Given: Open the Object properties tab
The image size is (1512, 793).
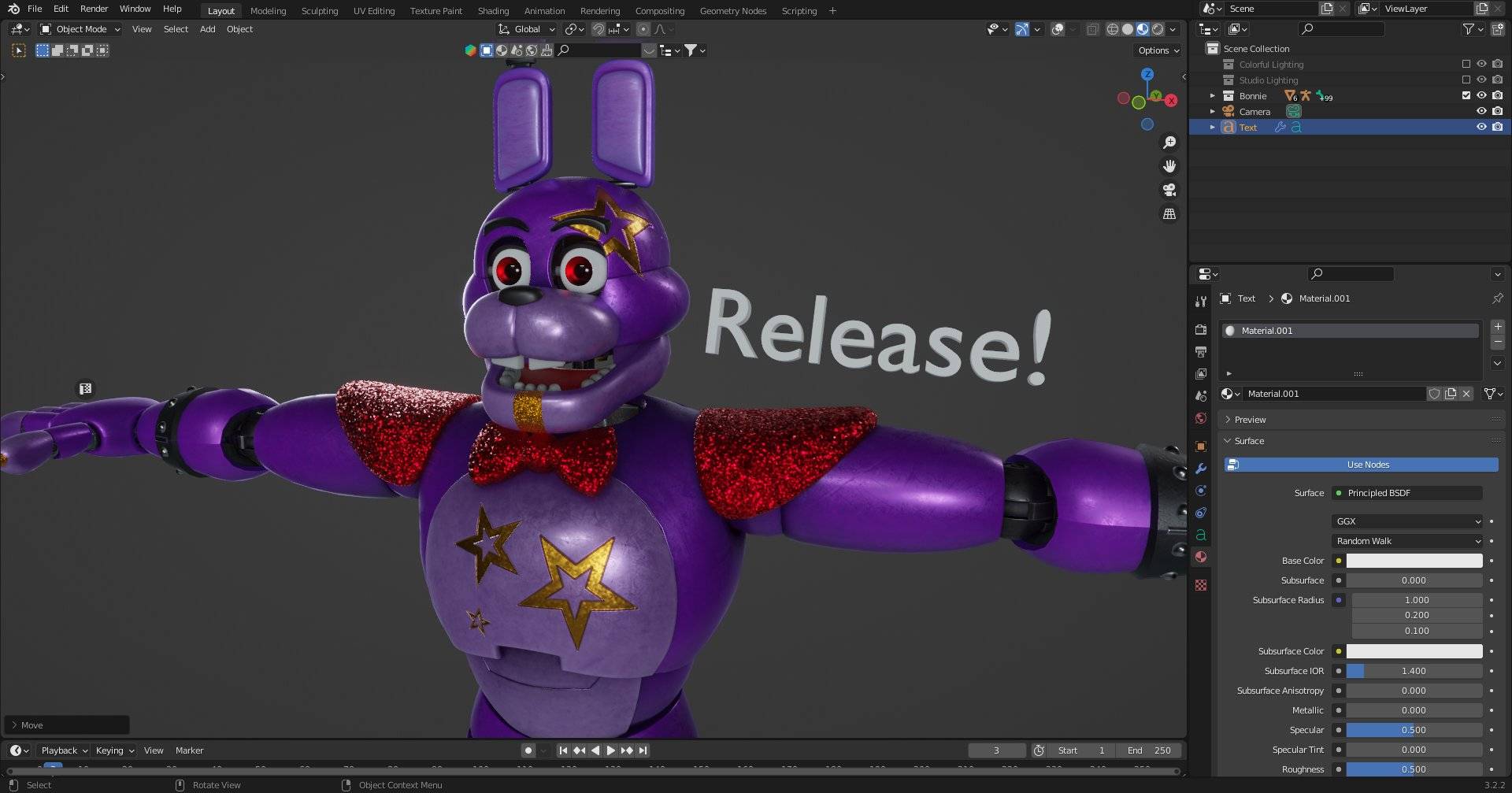Looking at the screenshot, I should 1200,447.
